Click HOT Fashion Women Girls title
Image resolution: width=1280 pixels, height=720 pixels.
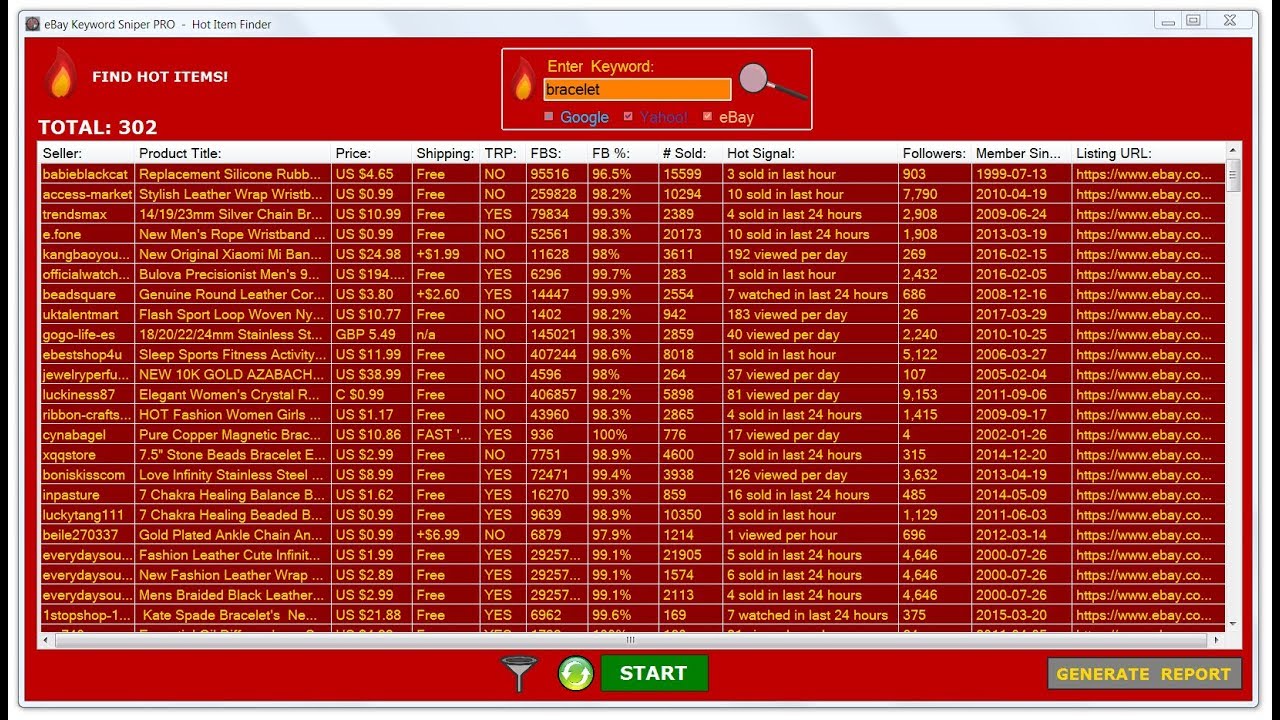(232, 414)
